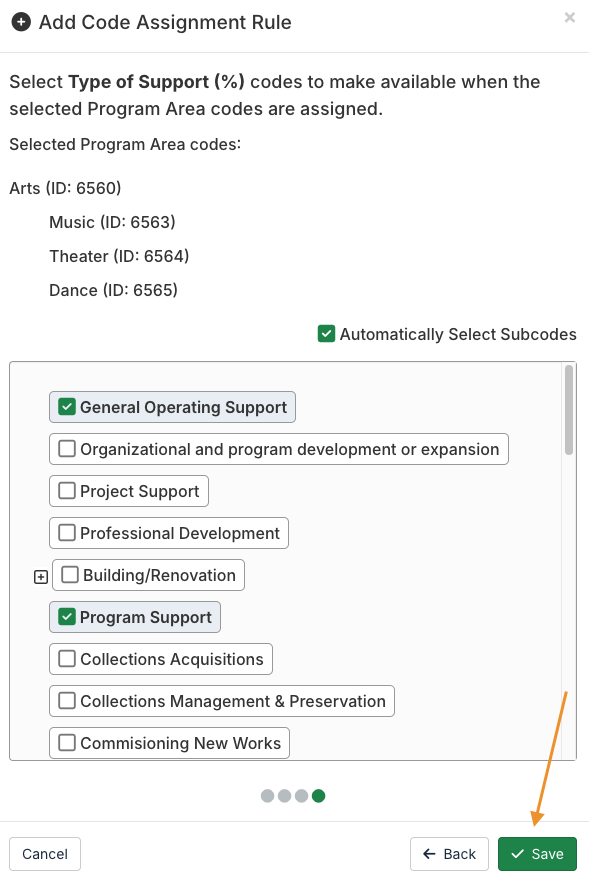Select Commisioning New Works checkbox

coord(67,742)
